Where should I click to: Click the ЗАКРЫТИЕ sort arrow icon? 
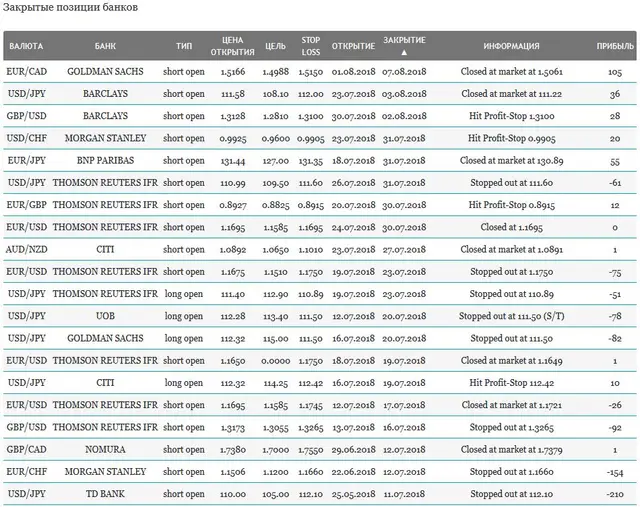pyautogui.click(x=404, y=53)
